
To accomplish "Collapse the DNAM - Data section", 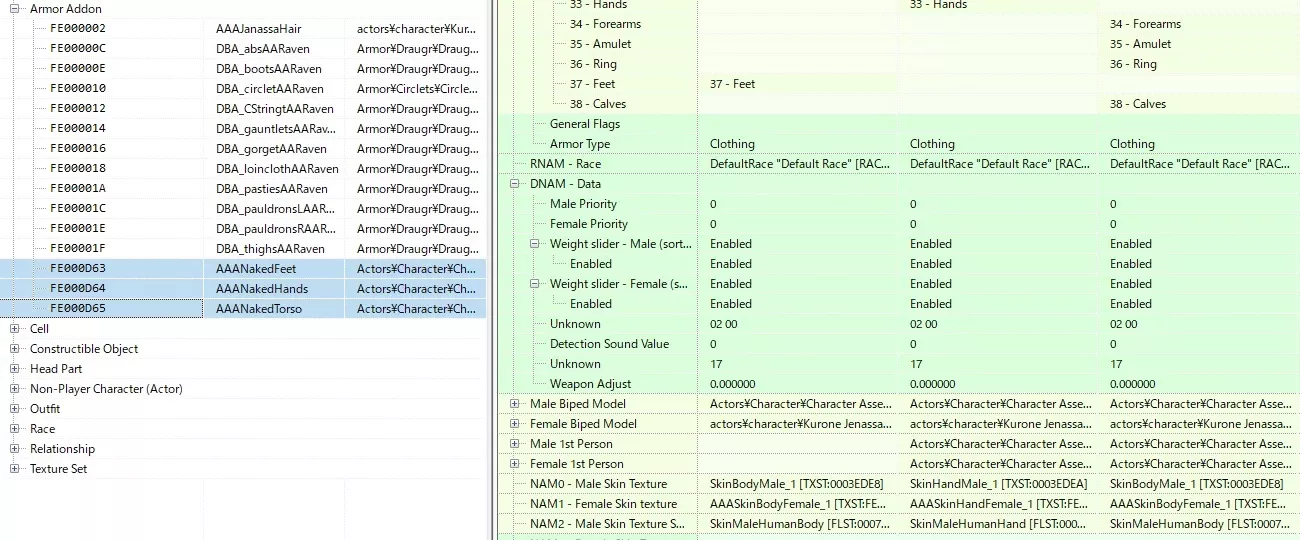I will (515, 184).
